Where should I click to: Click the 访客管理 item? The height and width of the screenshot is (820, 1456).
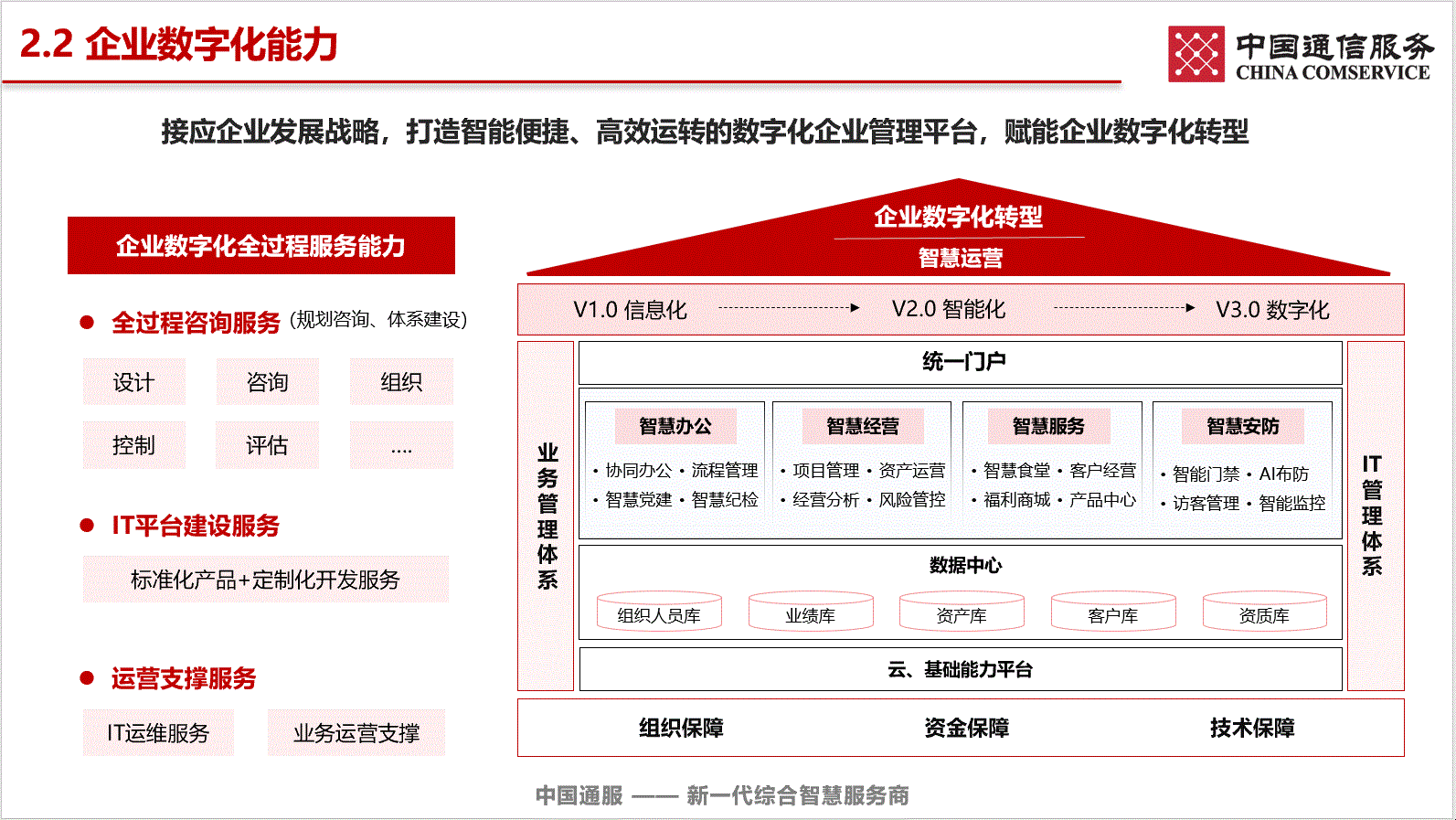[1206, 503]
